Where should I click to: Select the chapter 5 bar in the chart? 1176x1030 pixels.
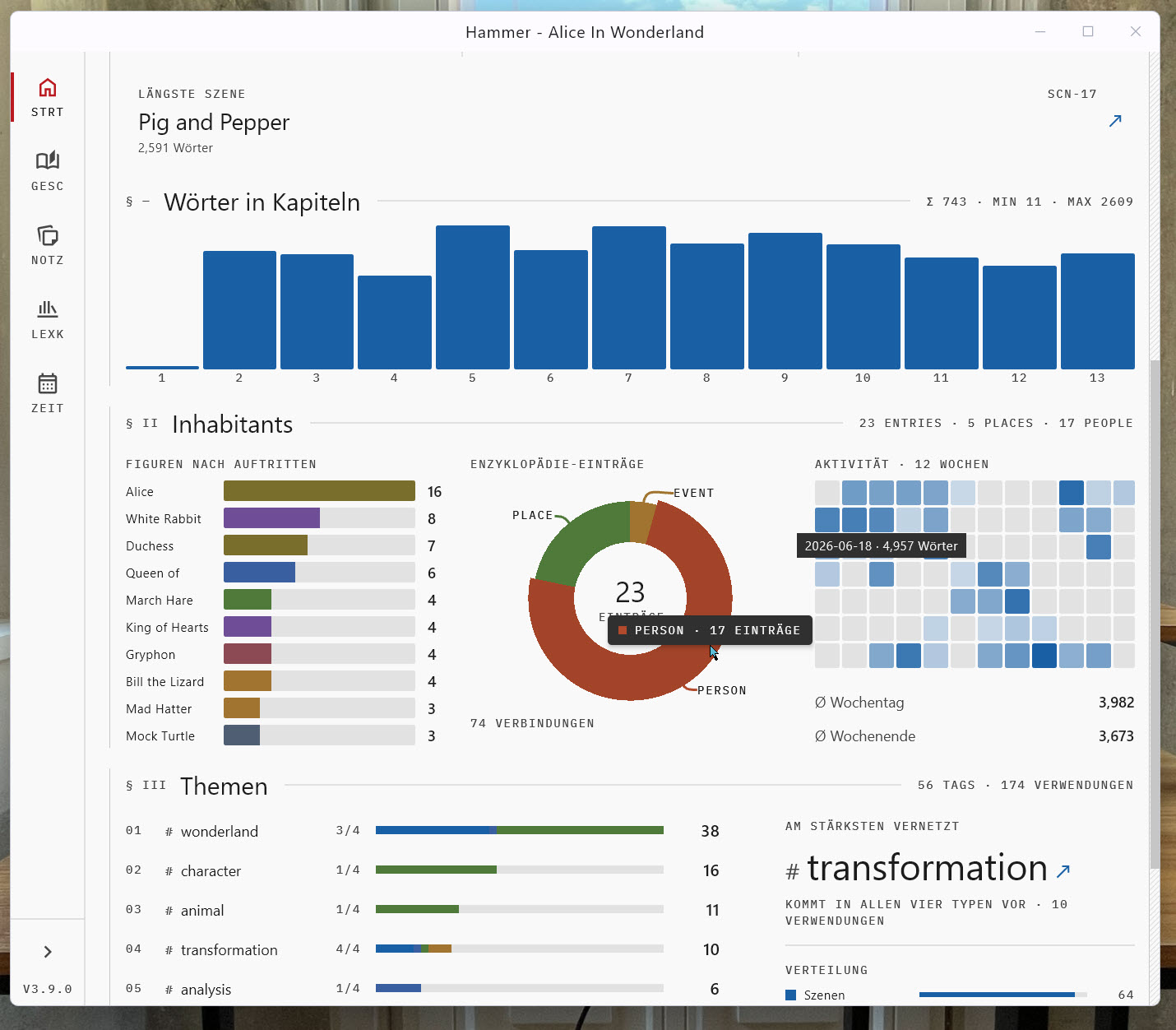tap(473, 297)
